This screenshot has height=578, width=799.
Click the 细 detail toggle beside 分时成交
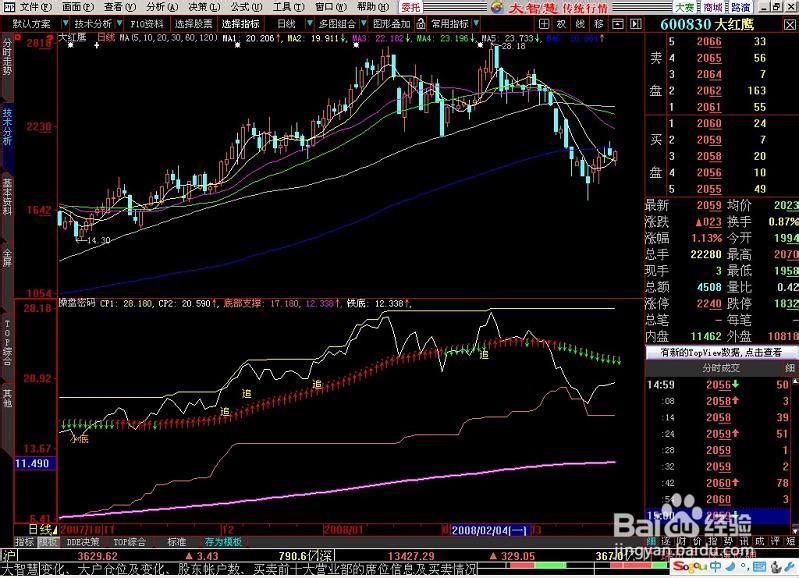click(x=790, y=368)
